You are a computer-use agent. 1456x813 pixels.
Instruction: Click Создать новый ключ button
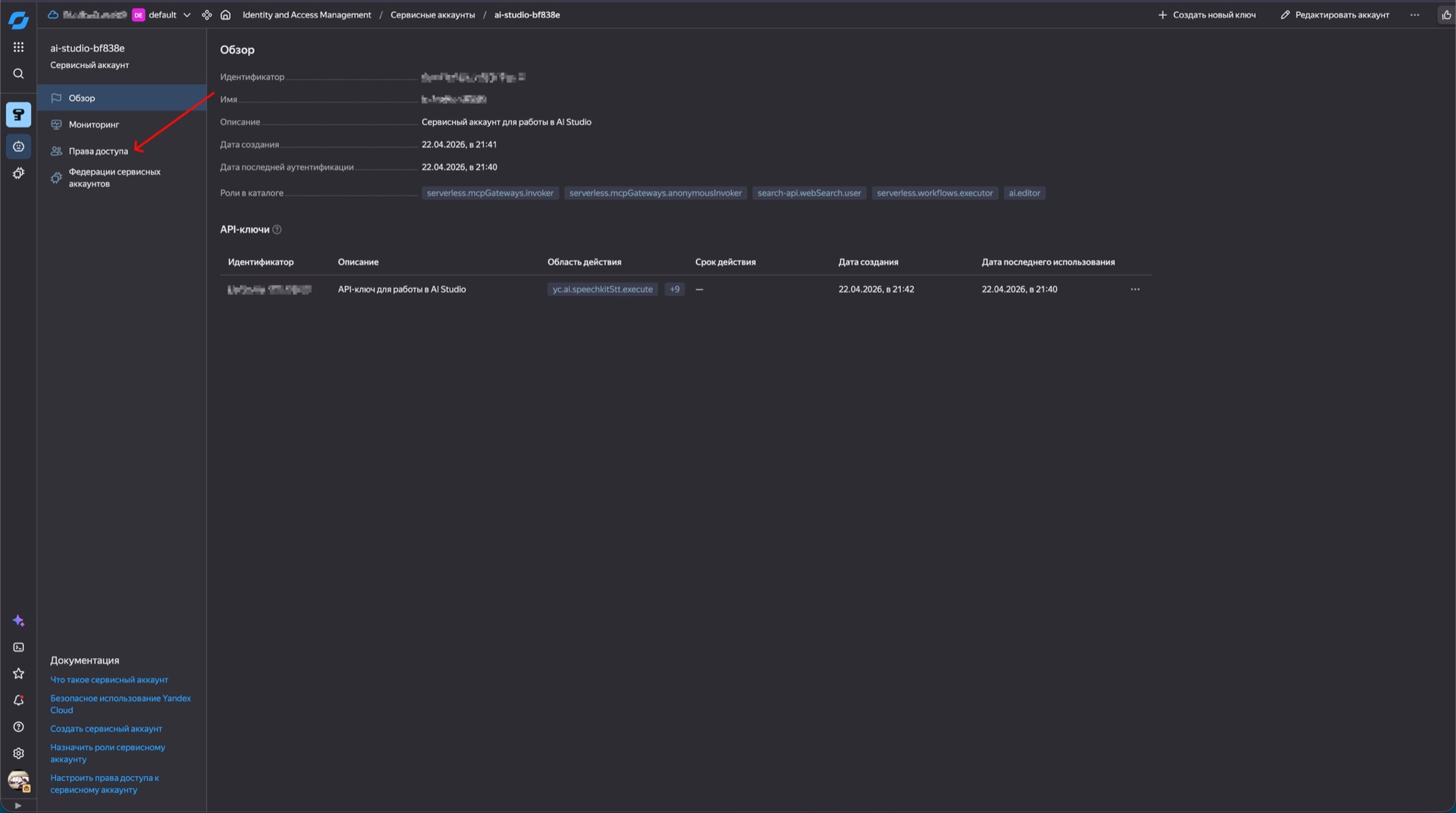(x=1207, y=15)
